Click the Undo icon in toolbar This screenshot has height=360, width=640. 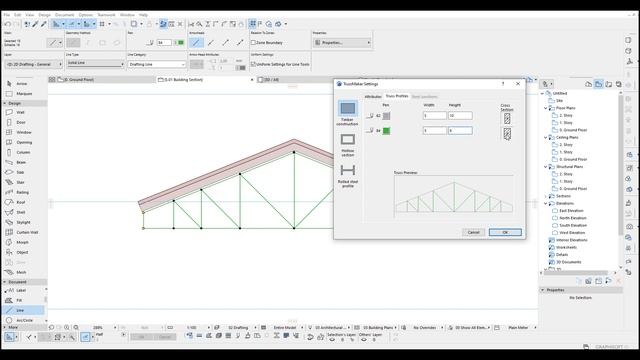7,24
